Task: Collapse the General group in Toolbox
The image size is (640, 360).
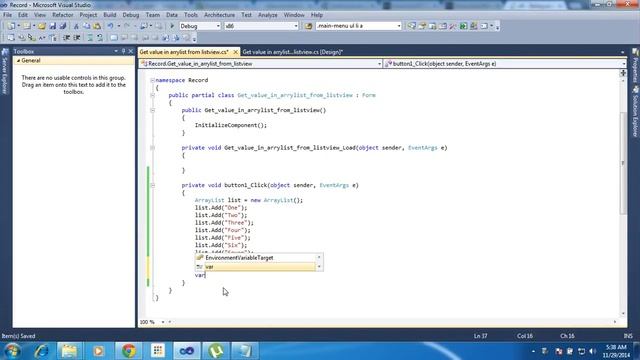Action: [x=18, y=60]
